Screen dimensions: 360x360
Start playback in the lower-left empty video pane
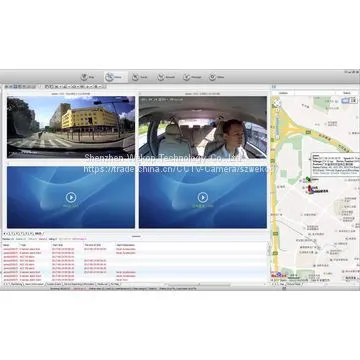(71, 197)
